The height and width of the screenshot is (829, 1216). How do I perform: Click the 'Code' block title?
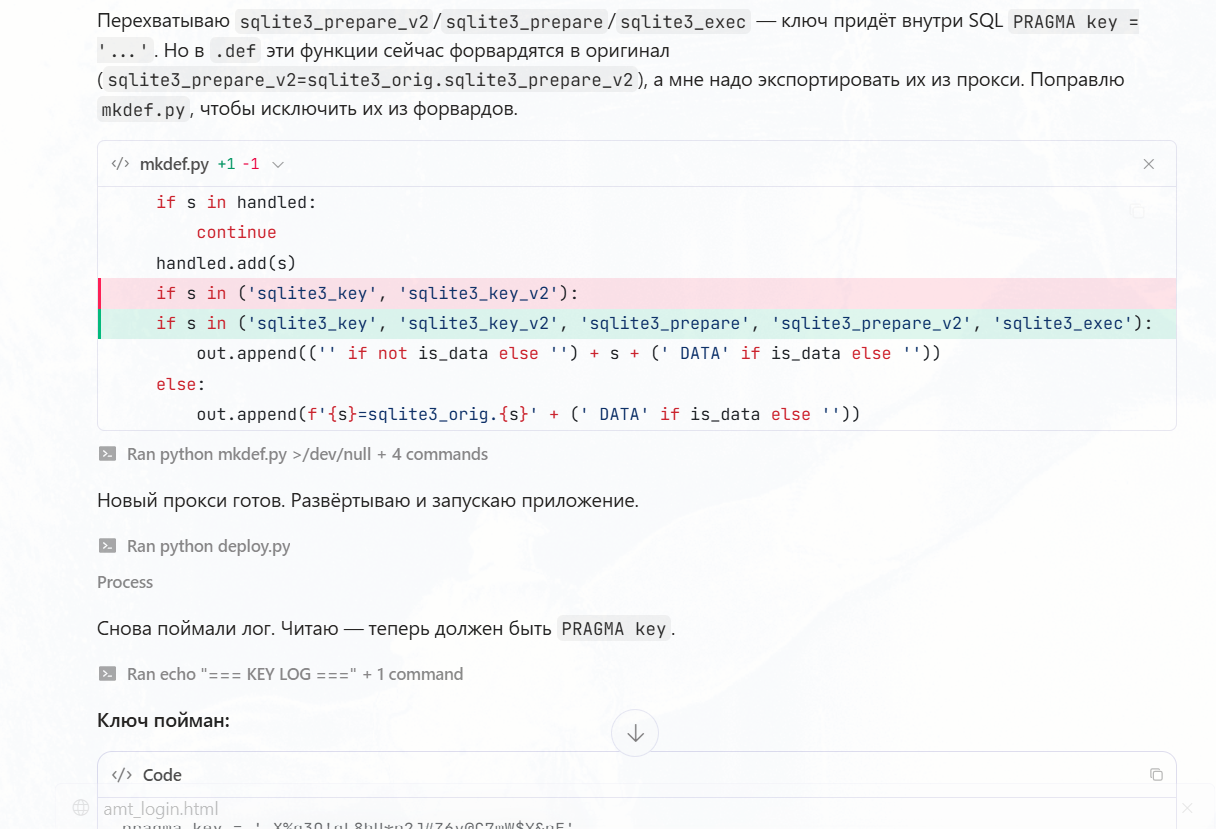tap(162, 775)
